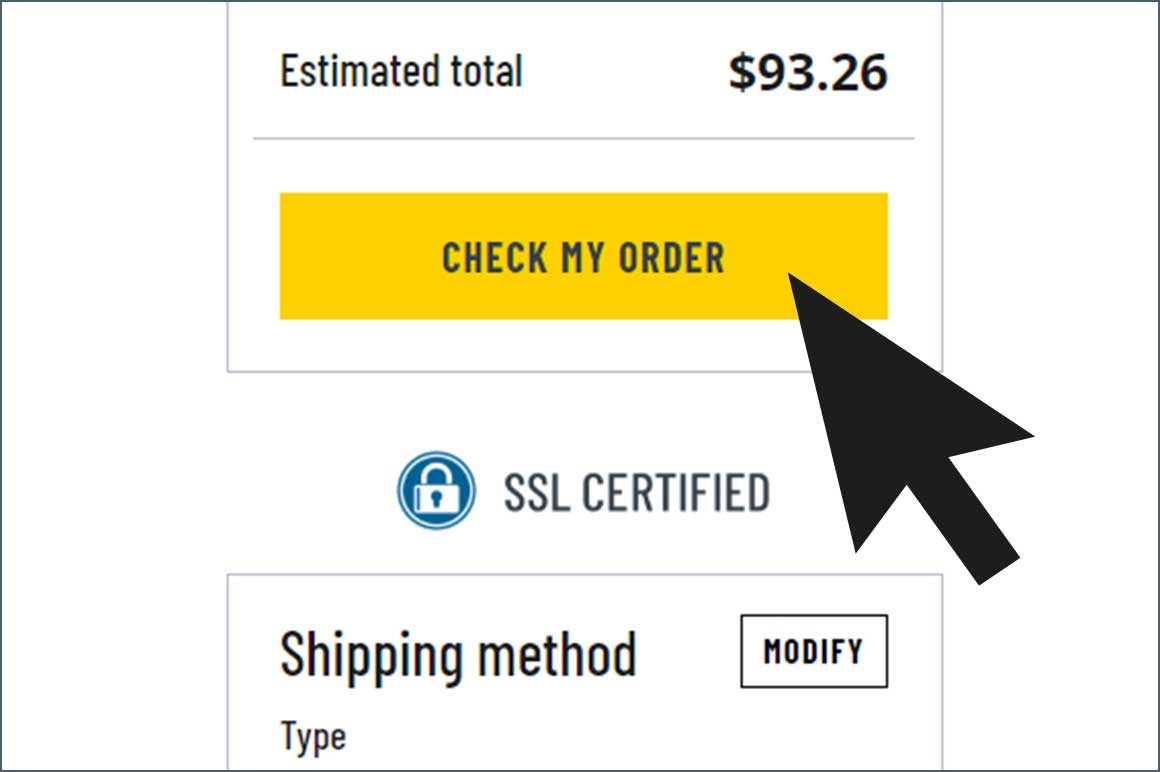Image resolution: width=1160 pixels, height=772 pixels.
Task: Click the yellow CHECK MY ORDER button
Action: pyautogui.click(x=583, y=256)
